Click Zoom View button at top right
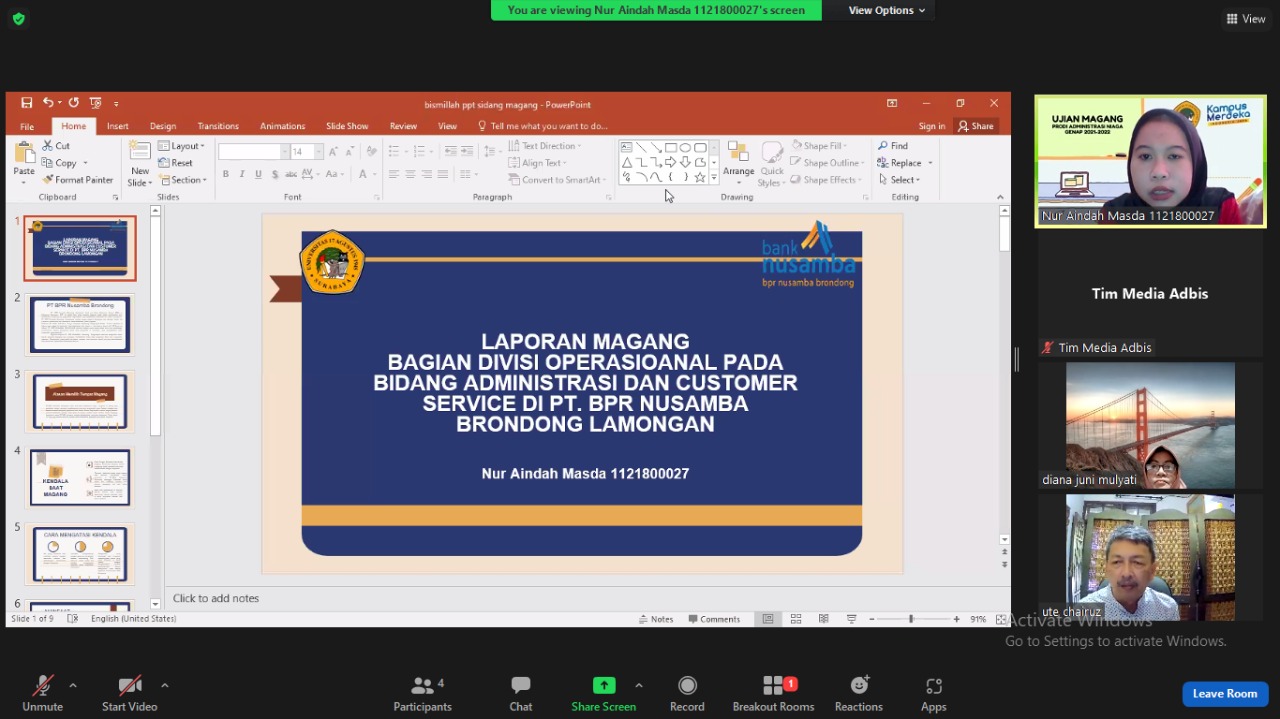The height and width of the screenshot is (719, 1280). [1246, 18]
